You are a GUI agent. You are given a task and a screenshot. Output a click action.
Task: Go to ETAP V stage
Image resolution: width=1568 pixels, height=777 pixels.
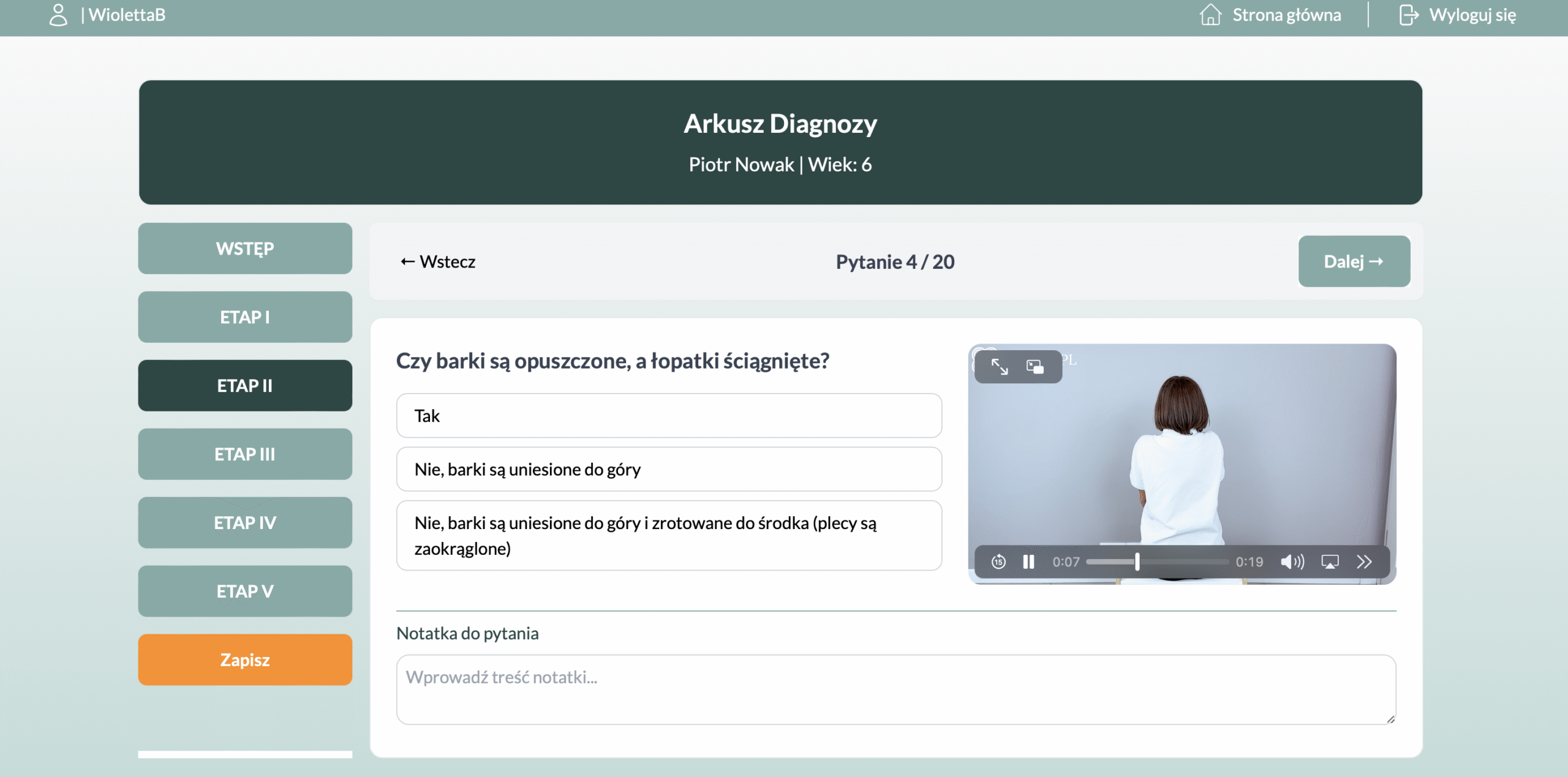[245, 591]
